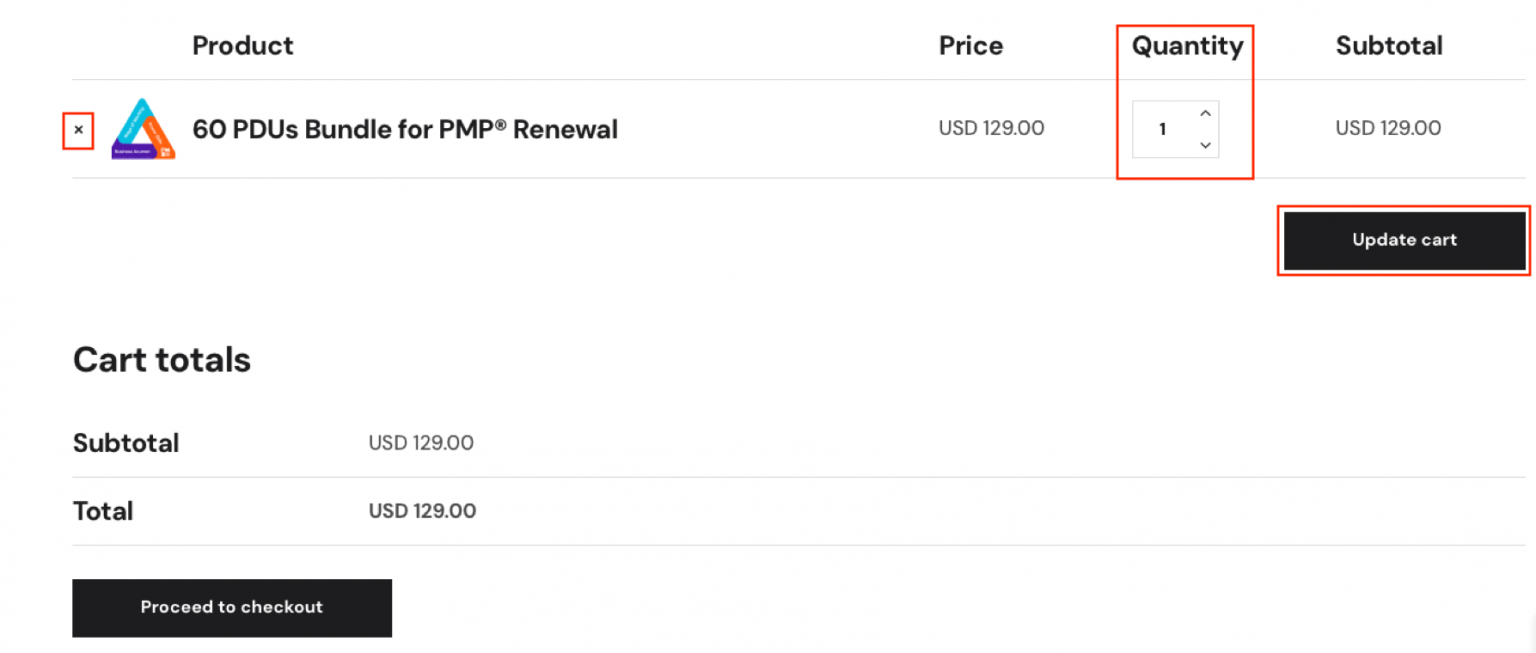Click the Cart totals heading

click(x=162, y=360)
